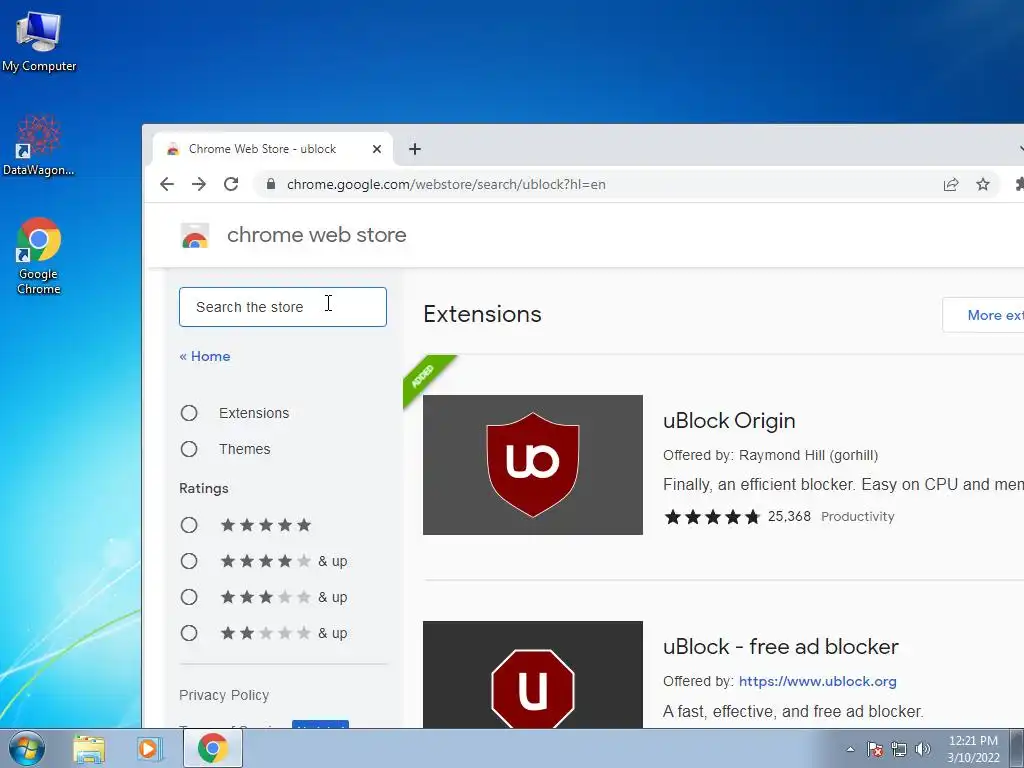Go back with browser back arrow

pos(167,184)
